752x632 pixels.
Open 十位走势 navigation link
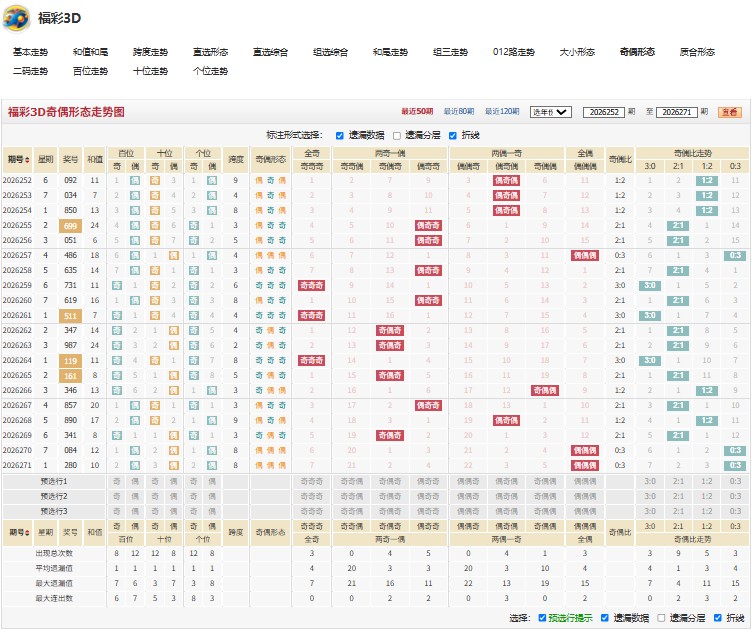[151, 71]
